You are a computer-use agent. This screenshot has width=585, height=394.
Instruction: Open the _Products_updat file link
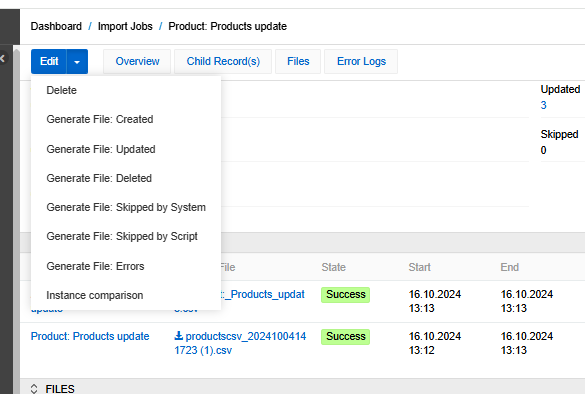pyautogui.click(x=263, y=294)
